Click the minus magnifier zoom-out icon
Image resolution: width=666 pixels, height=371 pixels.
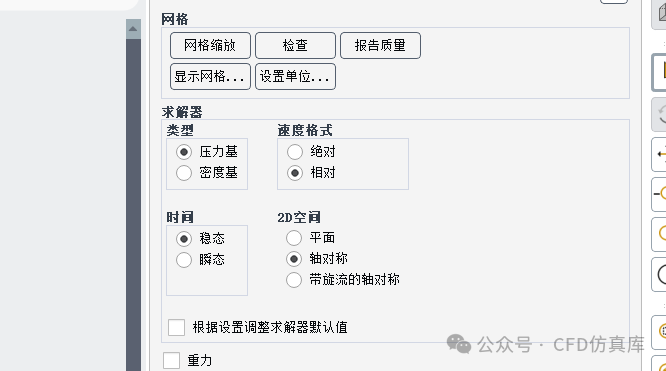click(660, 194)
